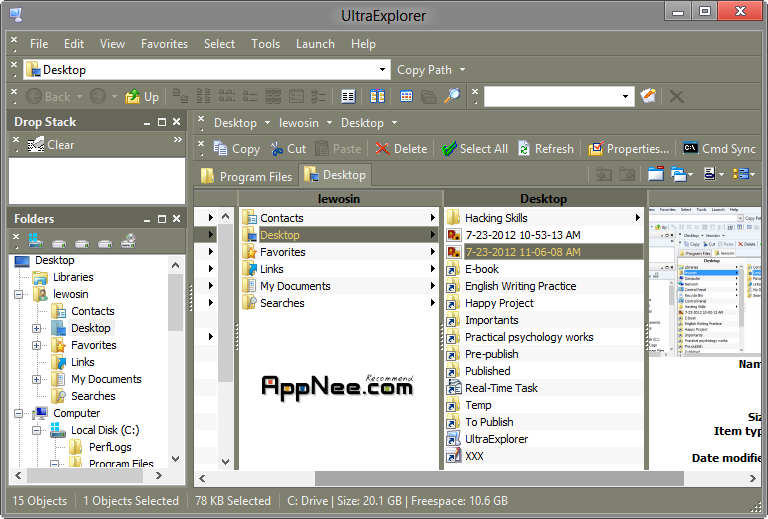Click the UltraExplorer app icon in title bar
768x519 pixels.
click(16, 15)
